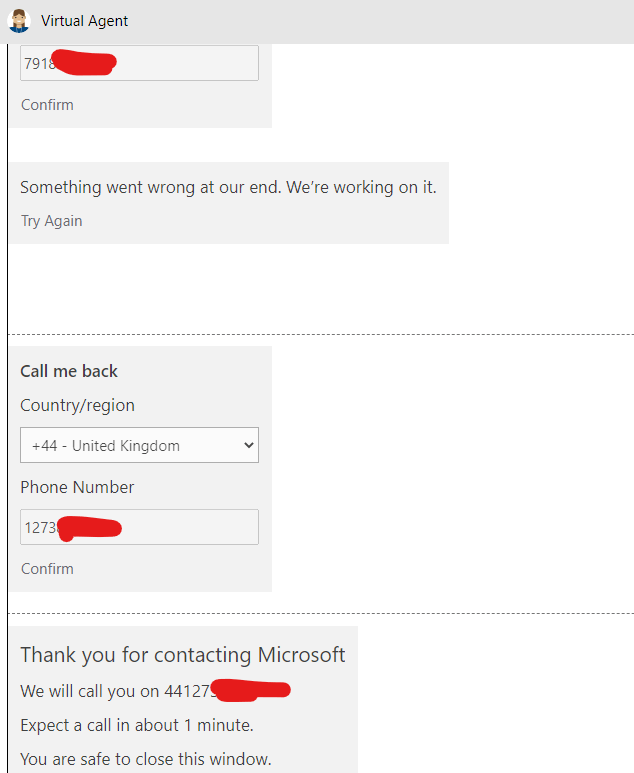Screen dimensions: 634x773
Task: Click the first Confirm button under 7918 field
Action: (x=47, y=105)
